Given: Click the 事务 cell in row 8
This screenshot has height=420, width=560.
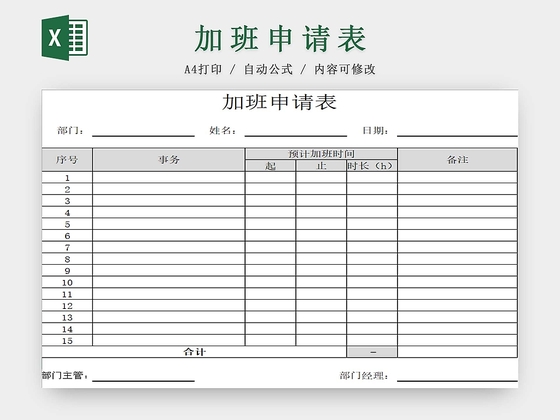Looking at the screenshot, I should 169,259.
